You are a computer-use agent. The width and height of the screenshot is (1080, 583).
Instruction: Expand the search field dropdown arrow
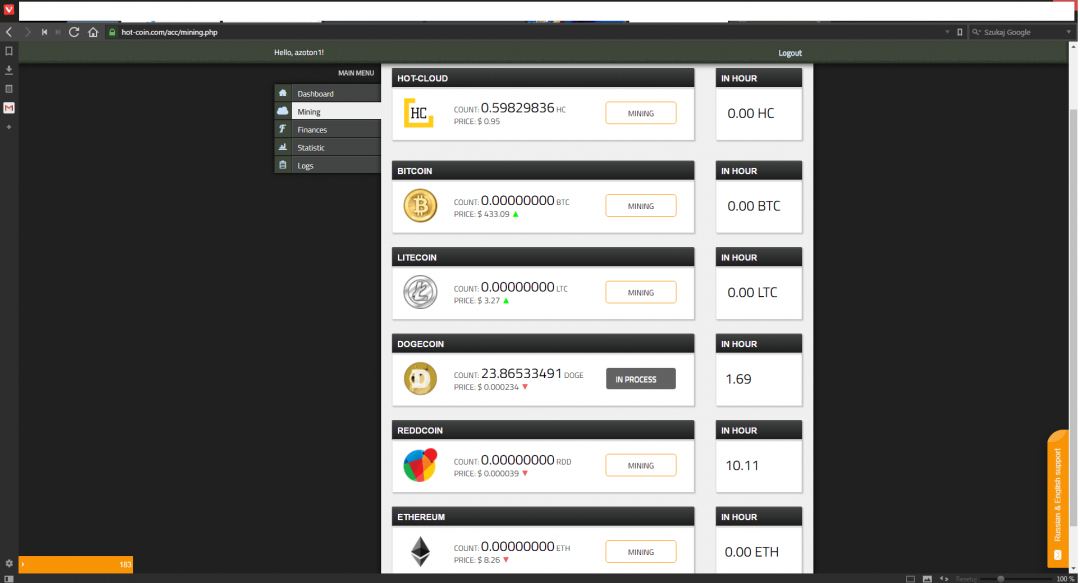coord(1070,32)
